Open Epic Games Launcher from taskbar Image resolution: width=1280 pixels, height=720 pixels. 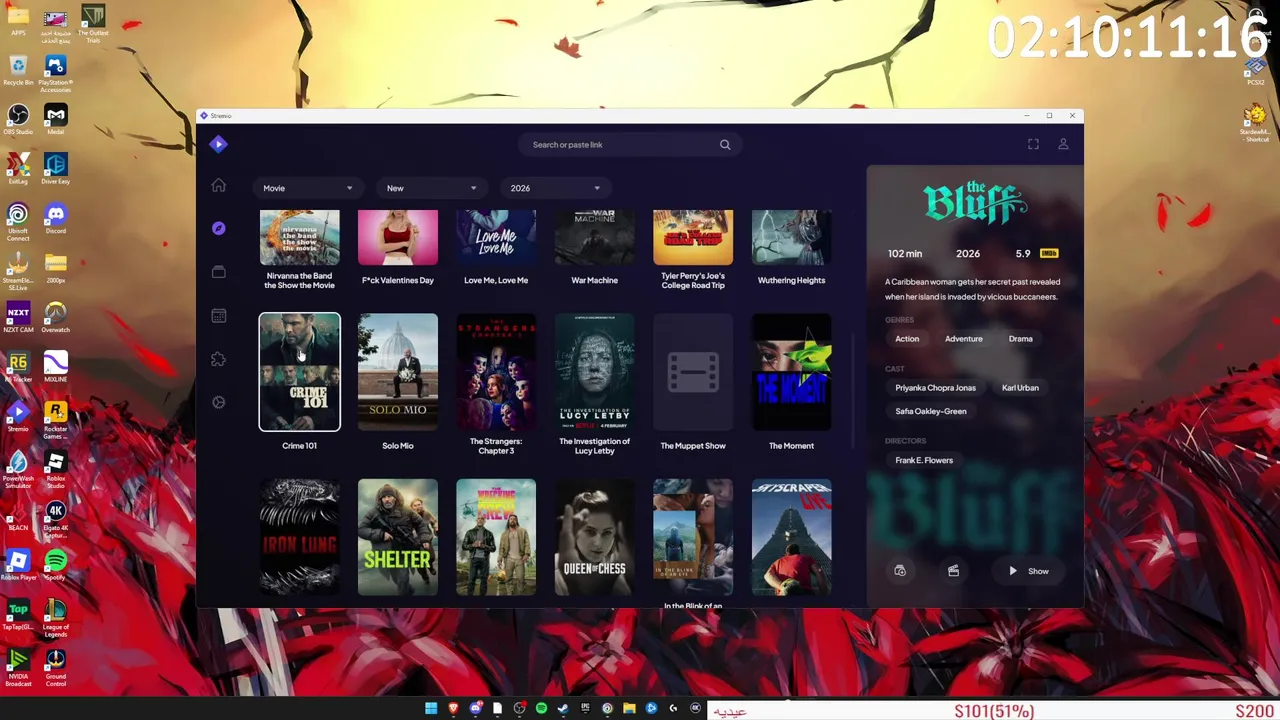pos(585,708)
